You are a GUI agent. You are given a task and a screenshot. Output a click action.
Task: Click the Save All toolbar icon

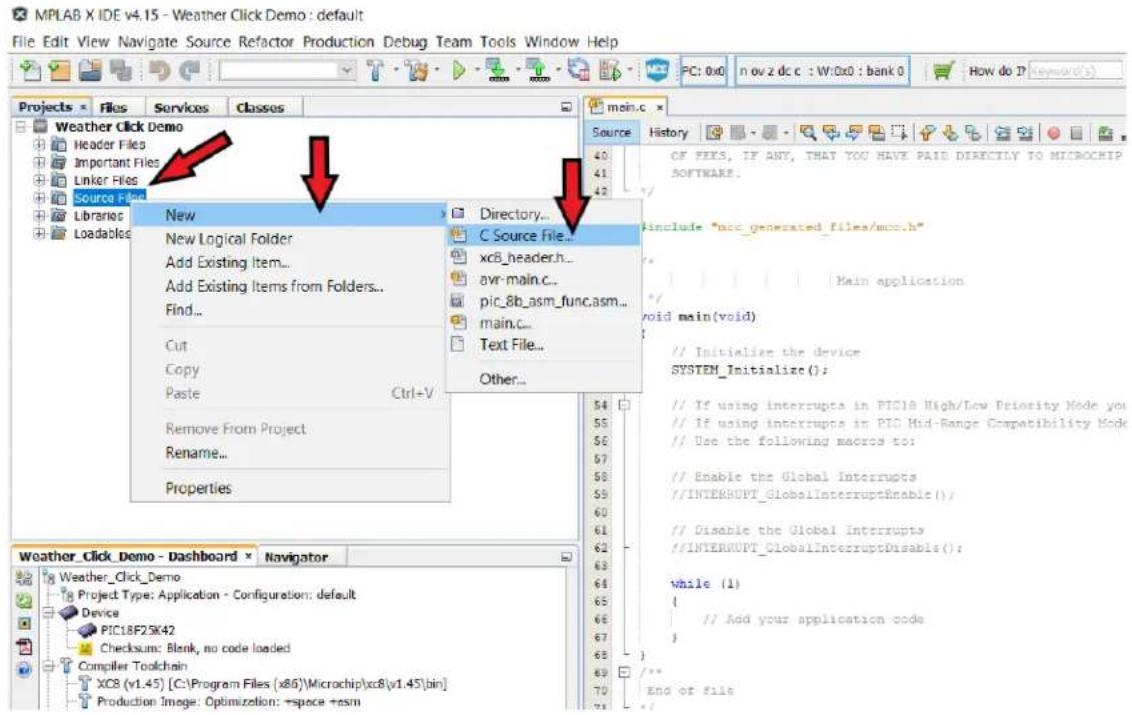point(121,71)
